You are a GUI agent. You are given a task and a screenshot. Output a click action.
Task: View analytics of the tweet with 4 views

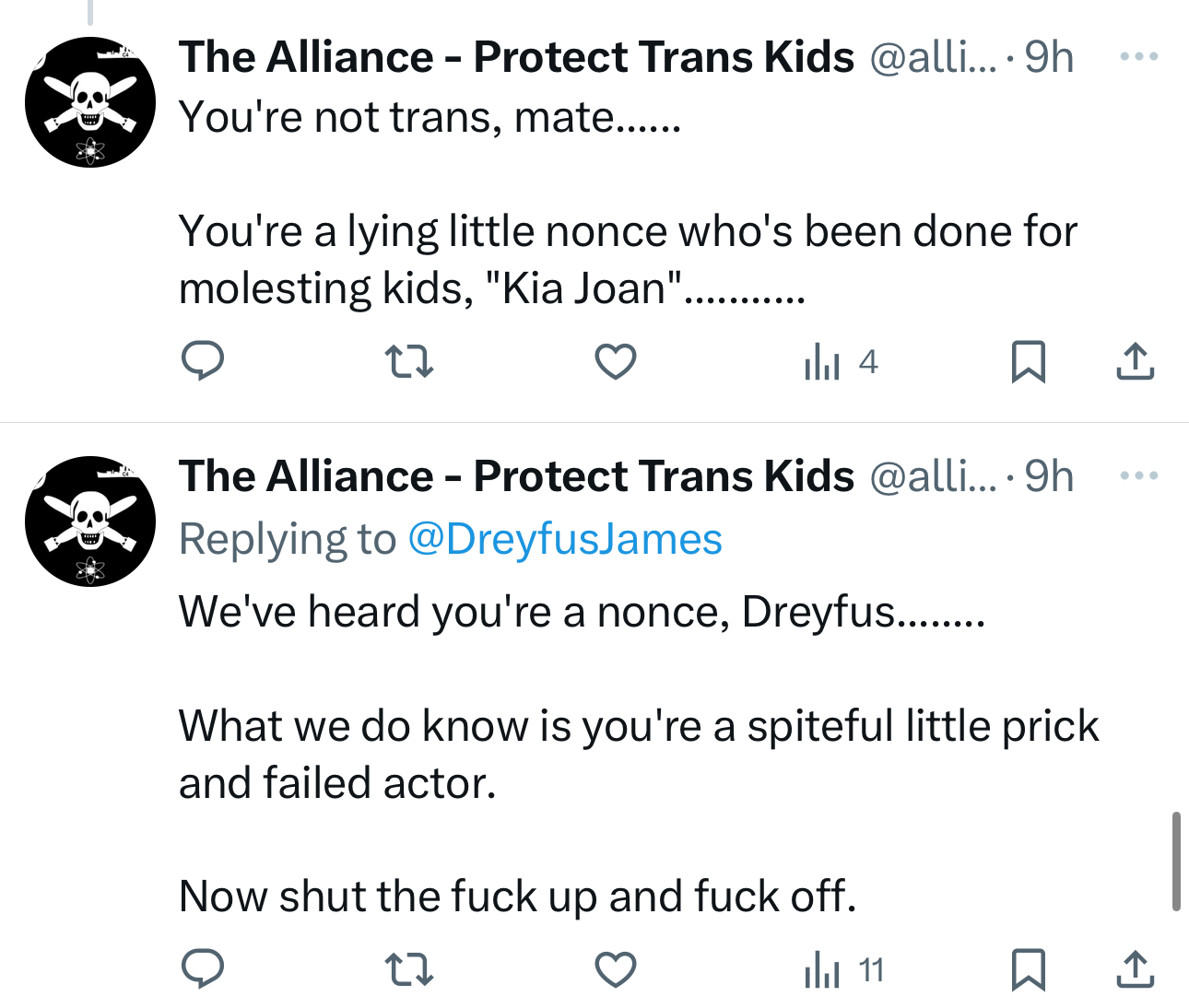[x=841, y=361]
